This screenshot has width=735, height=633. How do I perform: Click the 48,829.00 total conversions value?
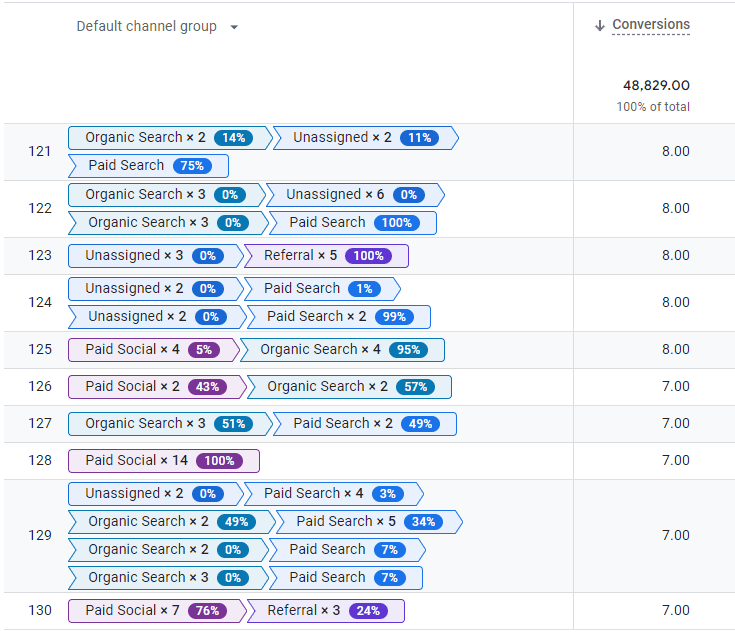655,86
